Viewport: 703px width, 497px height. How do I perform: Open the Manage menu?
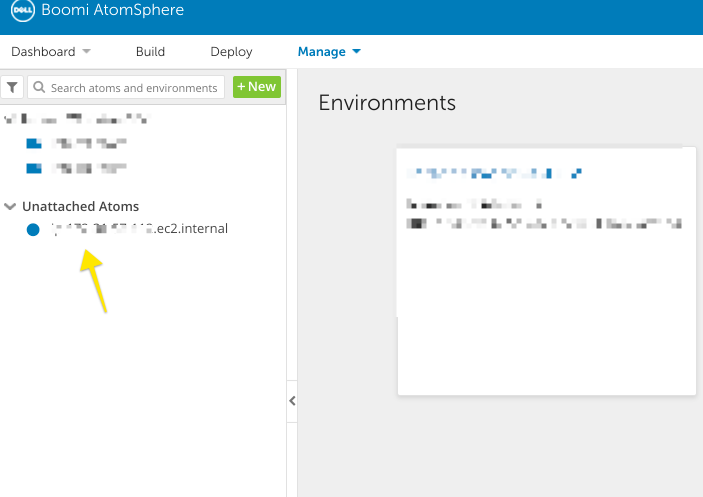pos(321,52)
